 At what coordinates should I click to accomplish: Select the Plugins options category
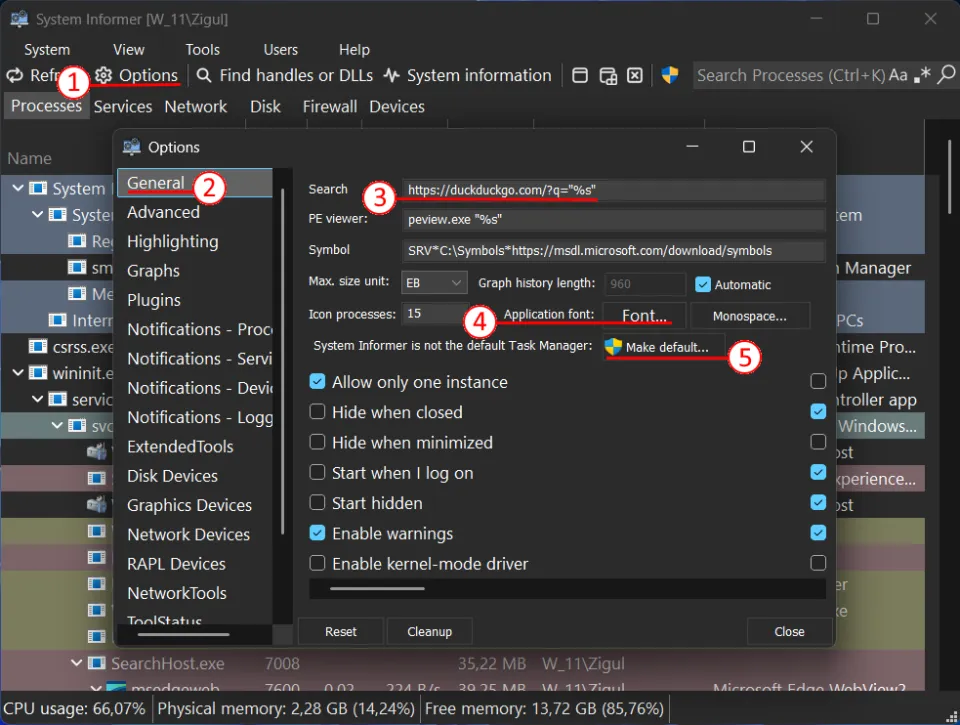(195, 301)
